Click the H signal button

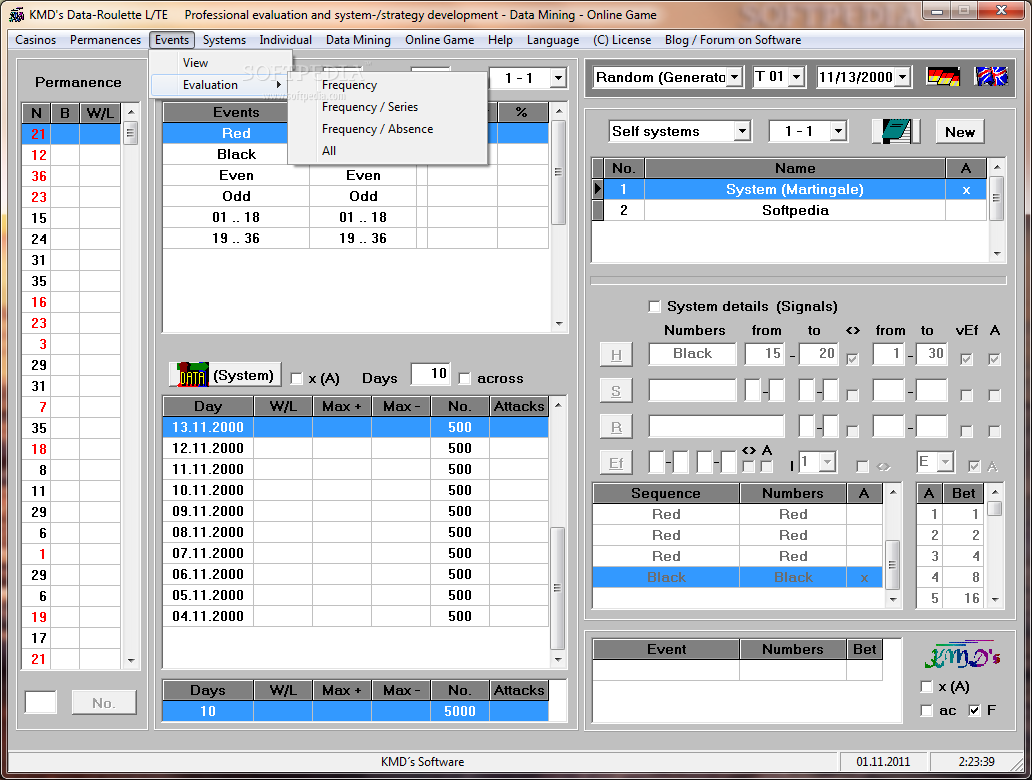(x=616, y=355)
